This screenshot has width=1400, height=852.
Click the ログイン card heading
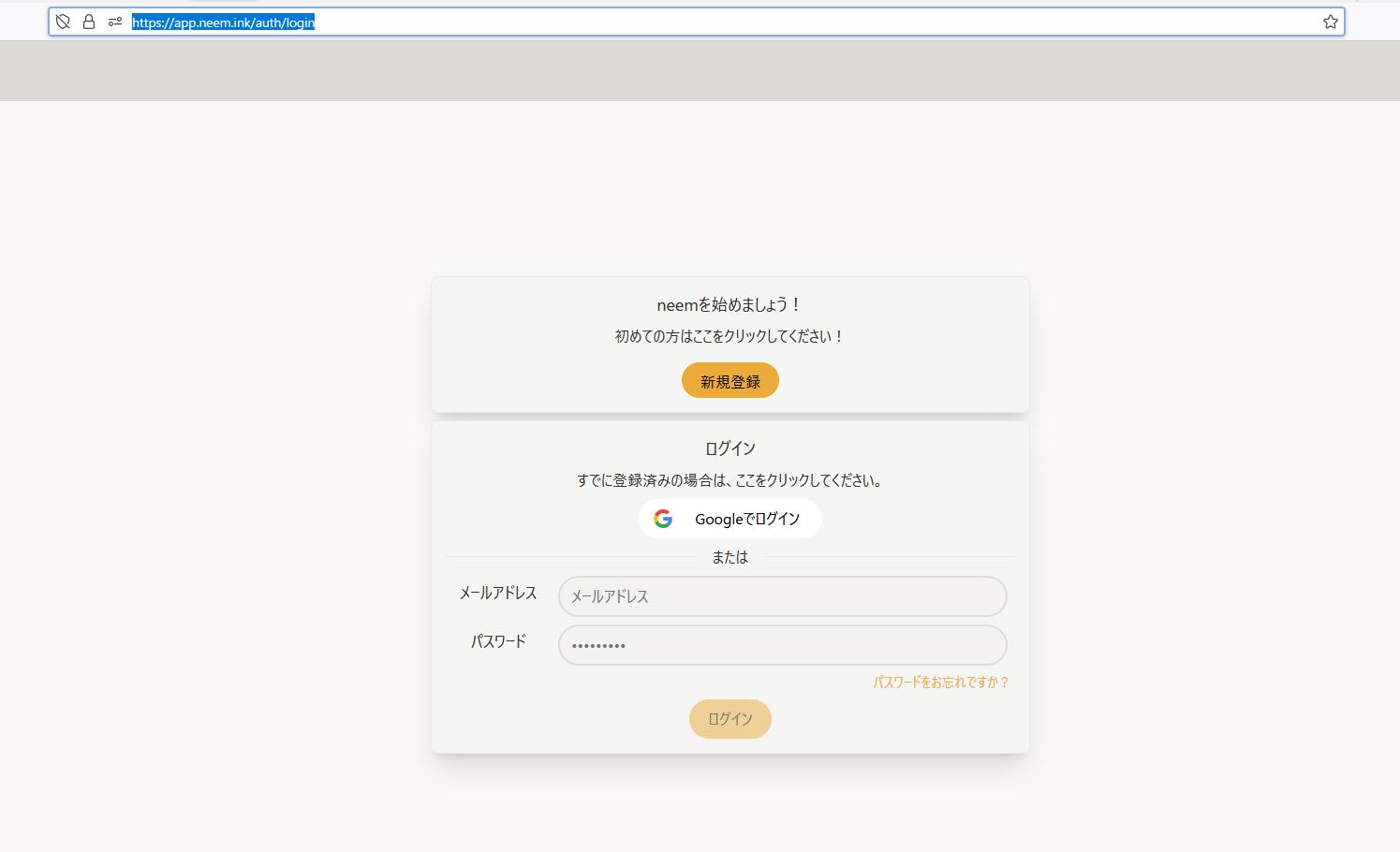tap(729, 448)
